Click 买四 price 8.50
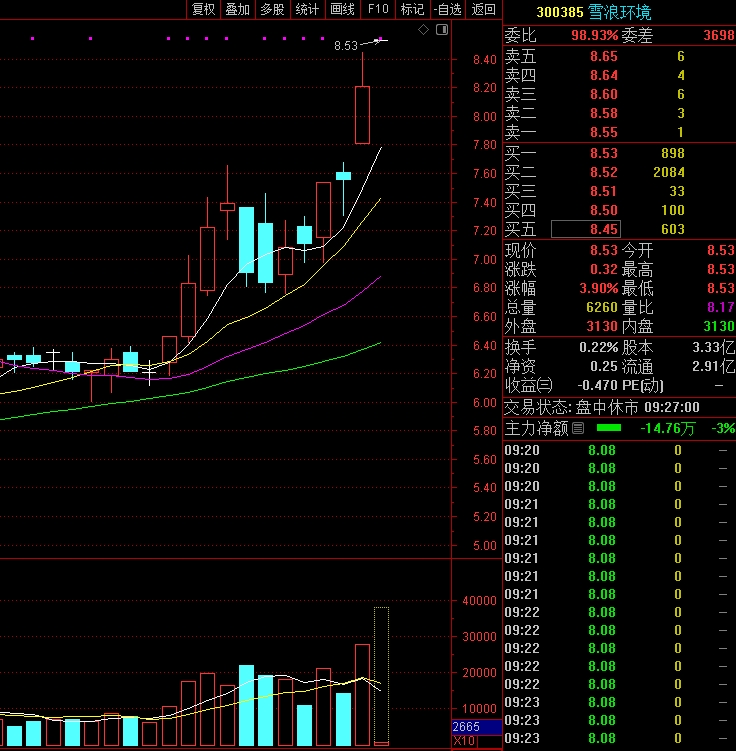This screenshot has width=736, height=751. (603, 210)
